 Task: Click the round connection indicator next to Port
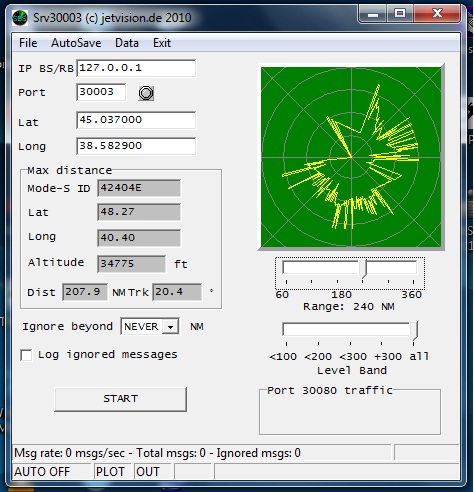pyautogui.click(x=146, y=93)
